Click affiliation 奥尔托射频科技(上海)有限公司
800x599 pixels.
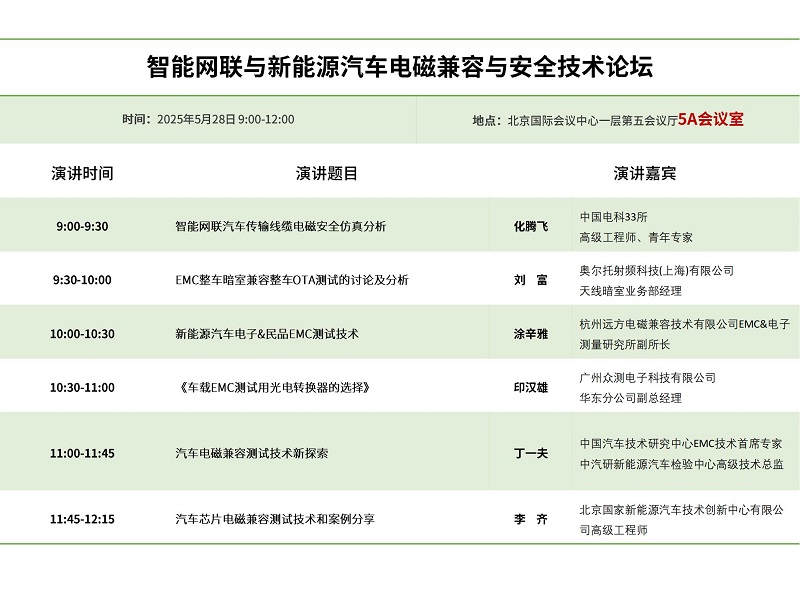(657, 270)
